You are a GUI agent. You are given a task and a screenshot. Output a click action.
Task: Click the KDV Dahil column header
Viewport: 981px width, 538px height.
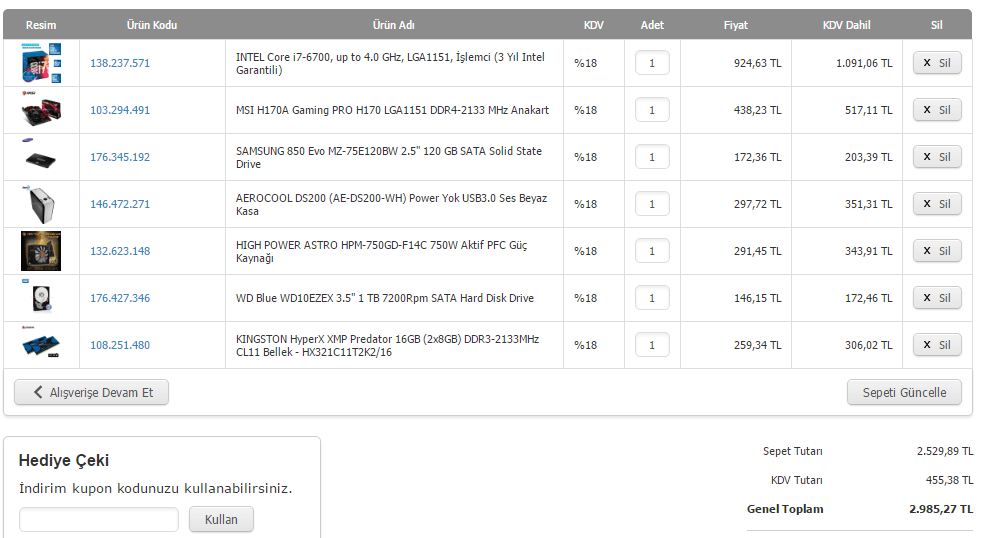(846, 25)
